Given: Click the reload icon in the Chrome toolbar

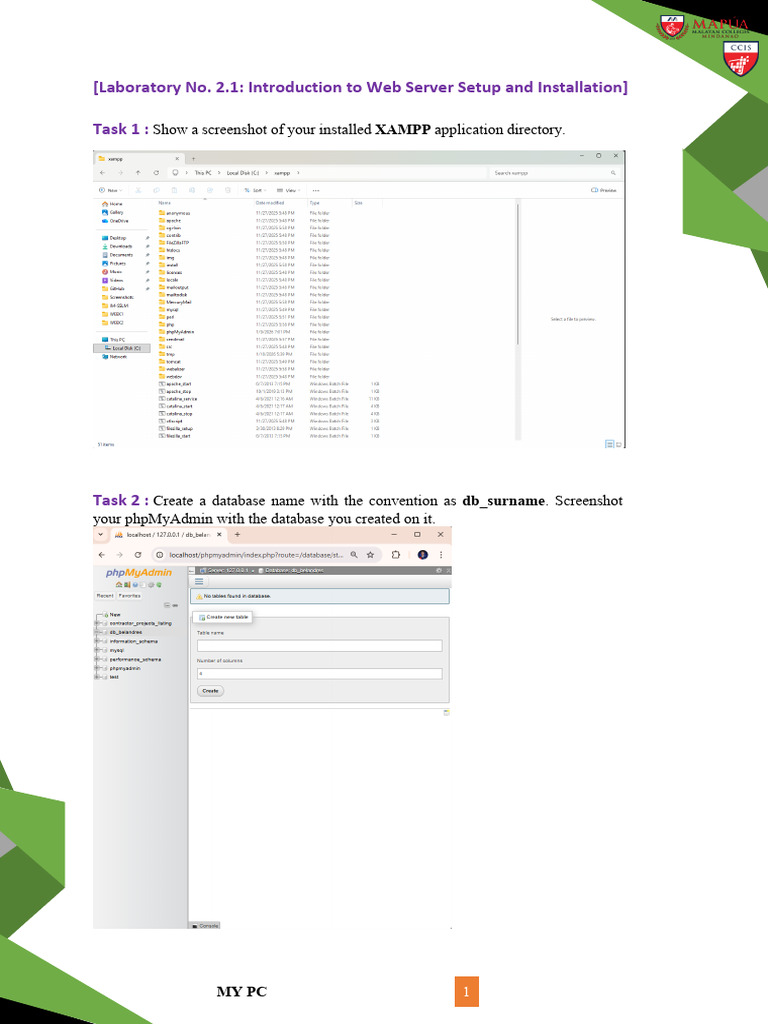Looking at the screenshot, I should 138,554.
